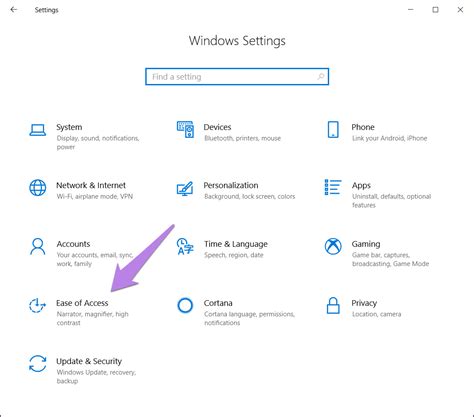Select the Accounts person icon

38,246
